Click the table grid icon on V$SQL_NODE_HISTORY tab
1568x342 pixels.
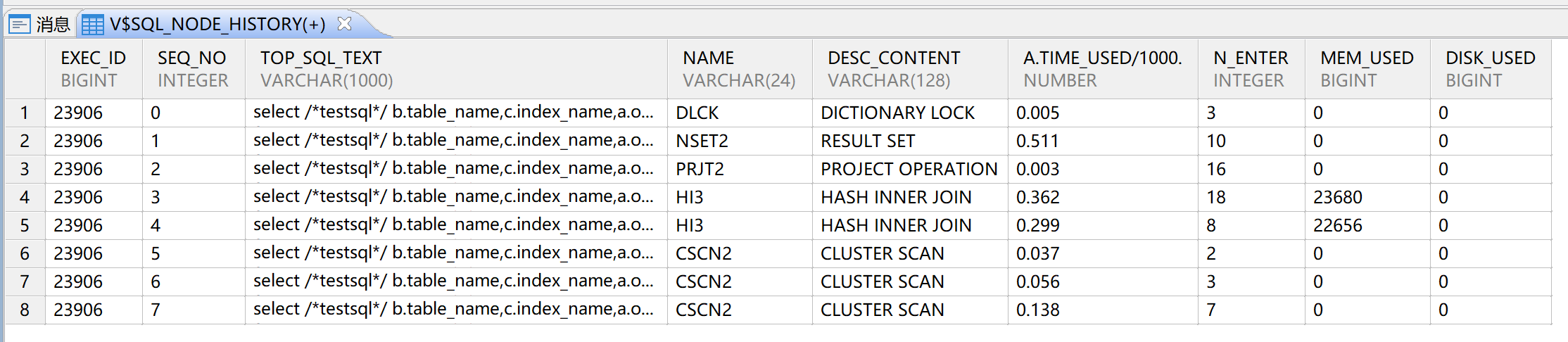point(93,25)
